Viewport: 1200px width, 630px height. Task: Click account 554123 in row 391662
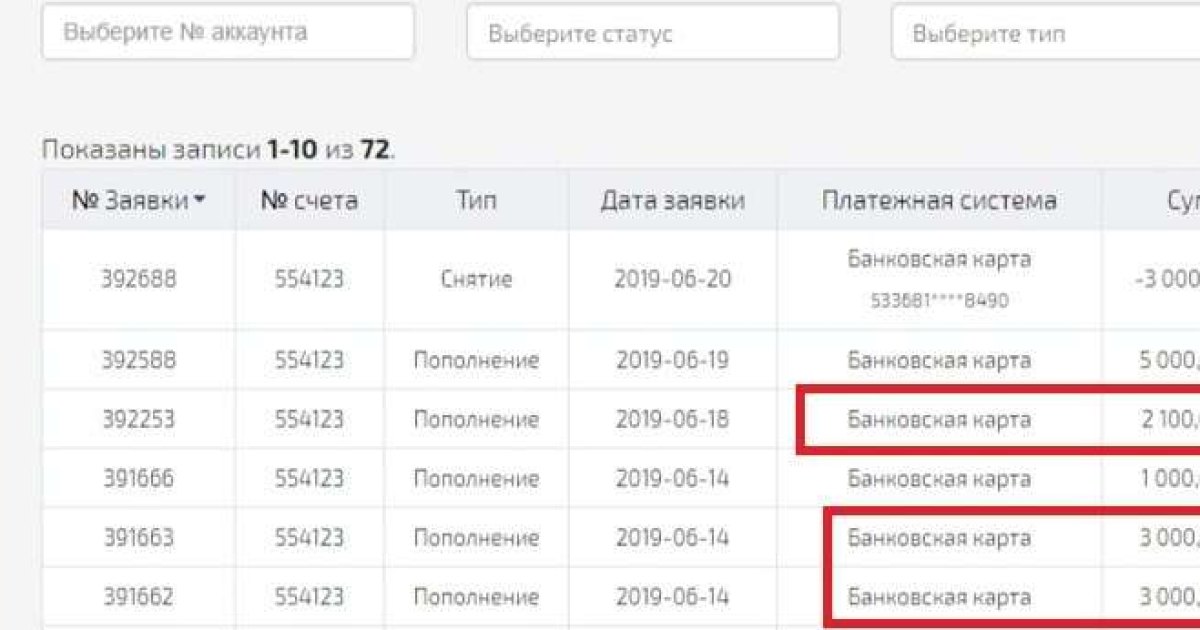[x=309, y=597]
